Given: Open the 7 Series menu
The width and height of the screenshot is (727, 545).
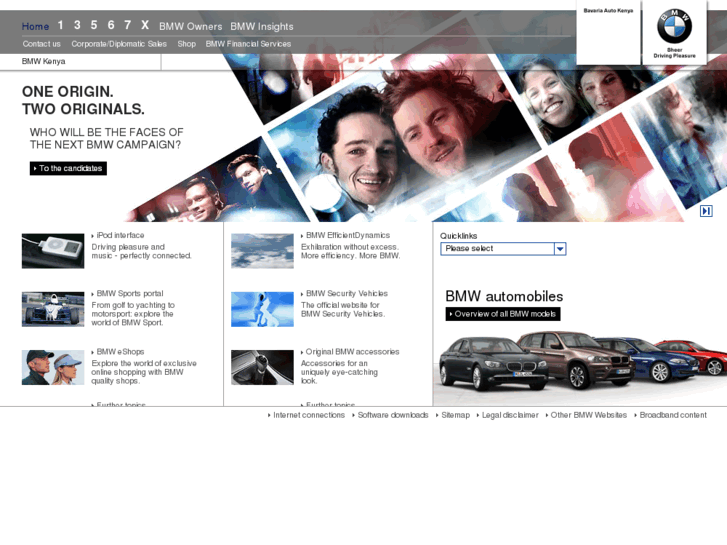Looking at the screenshot, I should click(128, 25).
